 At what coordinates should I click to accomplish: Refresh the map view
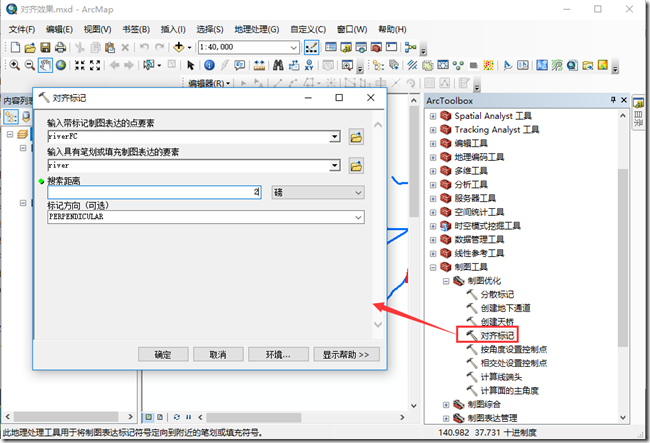[x=177, y=417]
